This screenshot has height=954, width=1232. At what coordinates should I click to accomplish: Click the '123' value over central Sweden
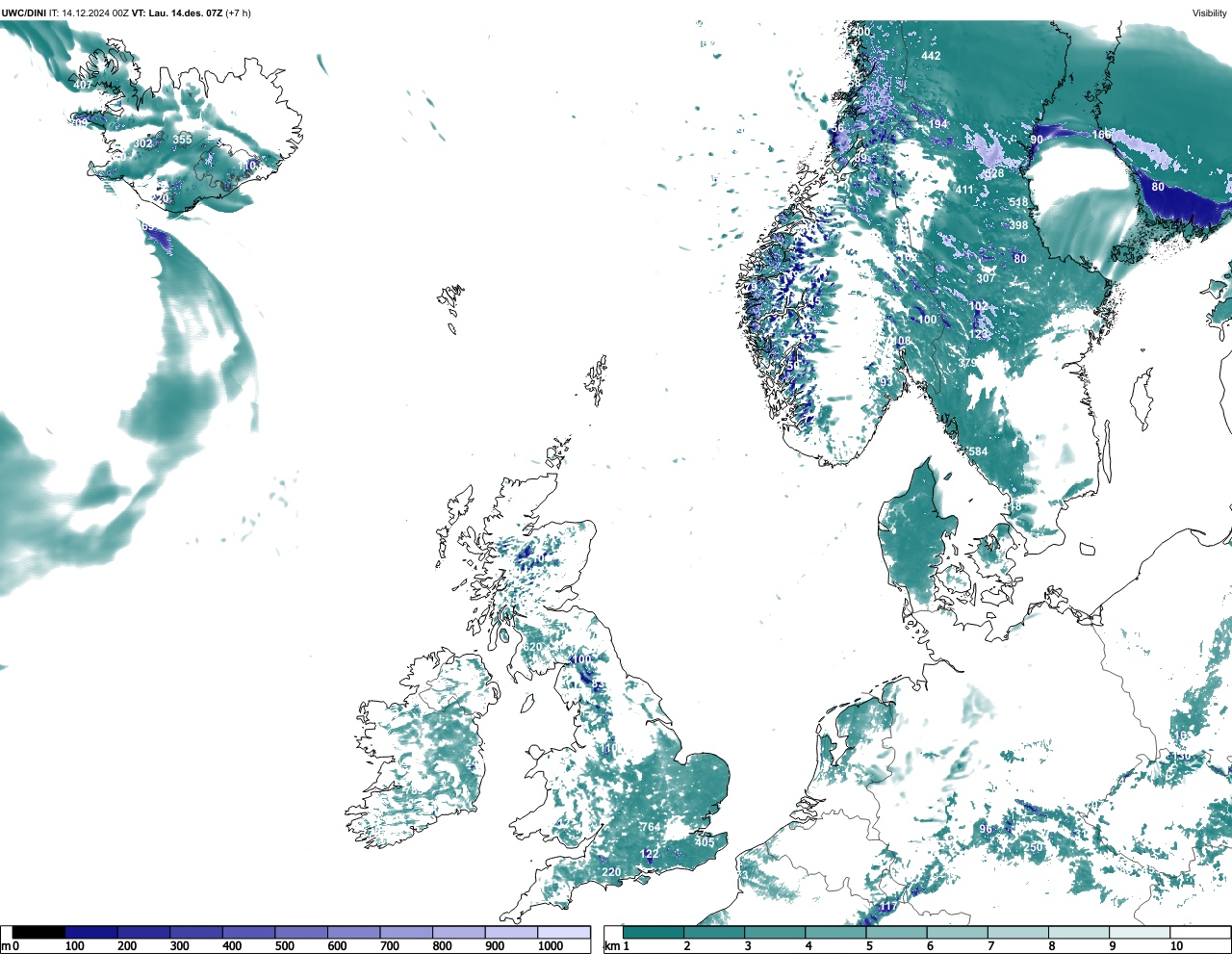point(979,334)
